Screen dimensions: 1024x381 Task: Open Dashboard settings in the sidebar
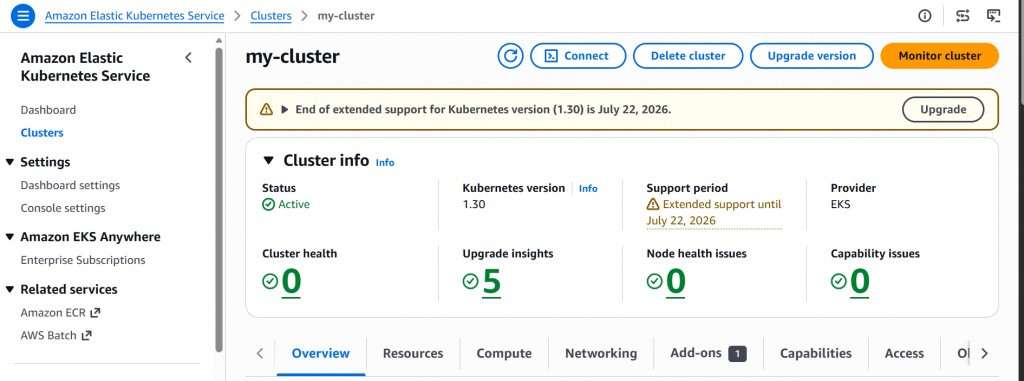pyautogui.click(x=71, y=186)
